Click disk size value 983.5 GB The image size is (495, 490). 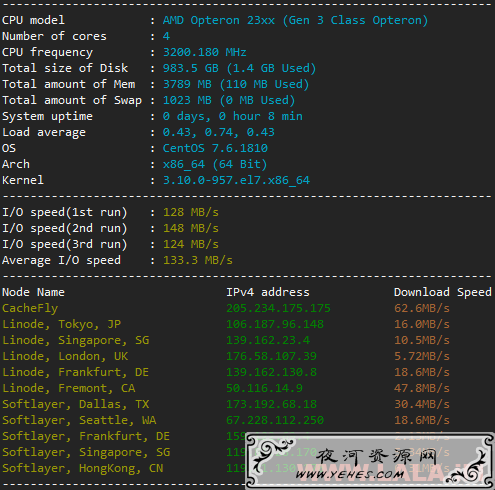(x=191, y=68)
